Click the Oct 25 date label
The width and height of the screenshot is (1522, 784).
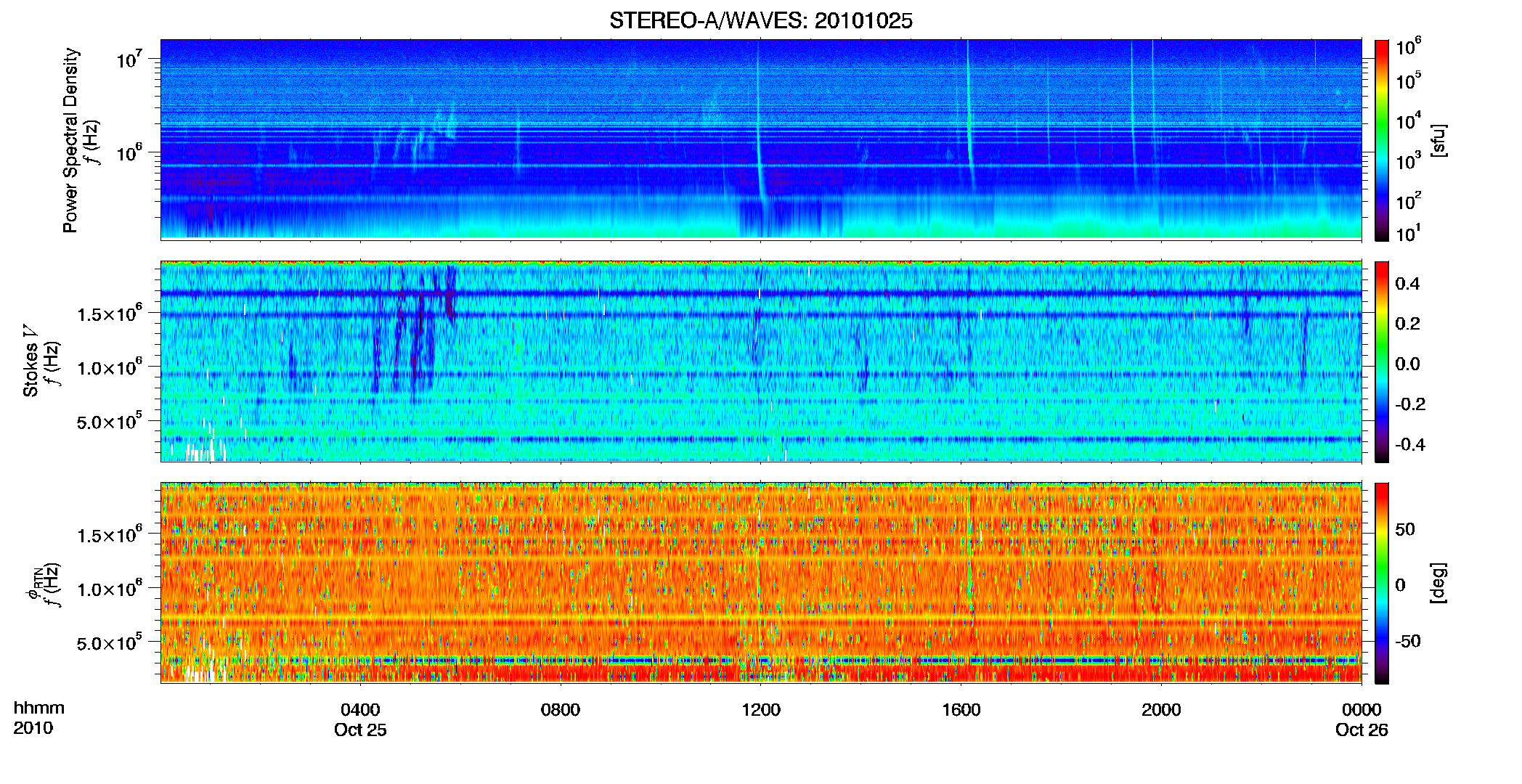[360, 730]
